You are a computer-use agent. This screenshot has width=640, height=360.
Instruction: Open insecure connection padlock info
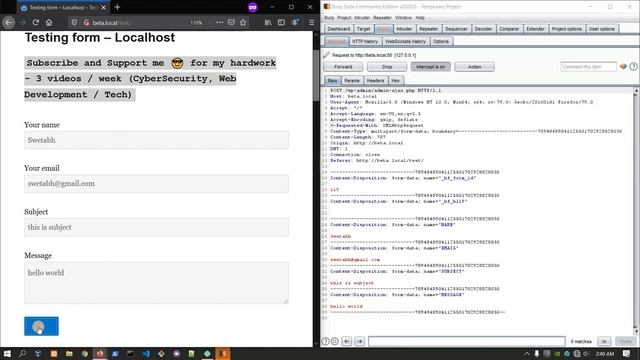pos(86,22)
